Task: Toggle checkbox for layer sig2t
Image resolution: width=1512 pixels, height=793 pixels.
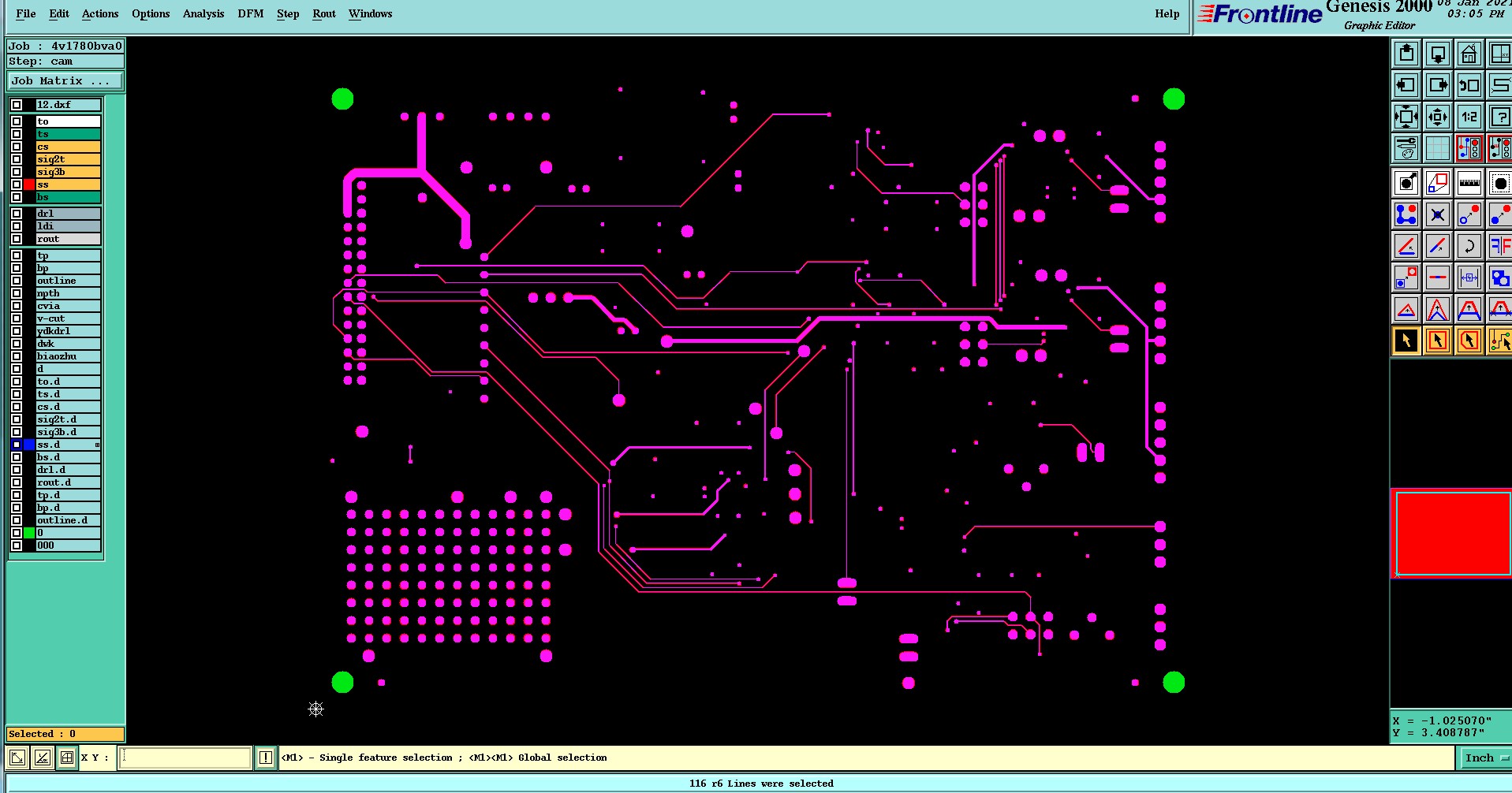Action: [x=17, y=159]
